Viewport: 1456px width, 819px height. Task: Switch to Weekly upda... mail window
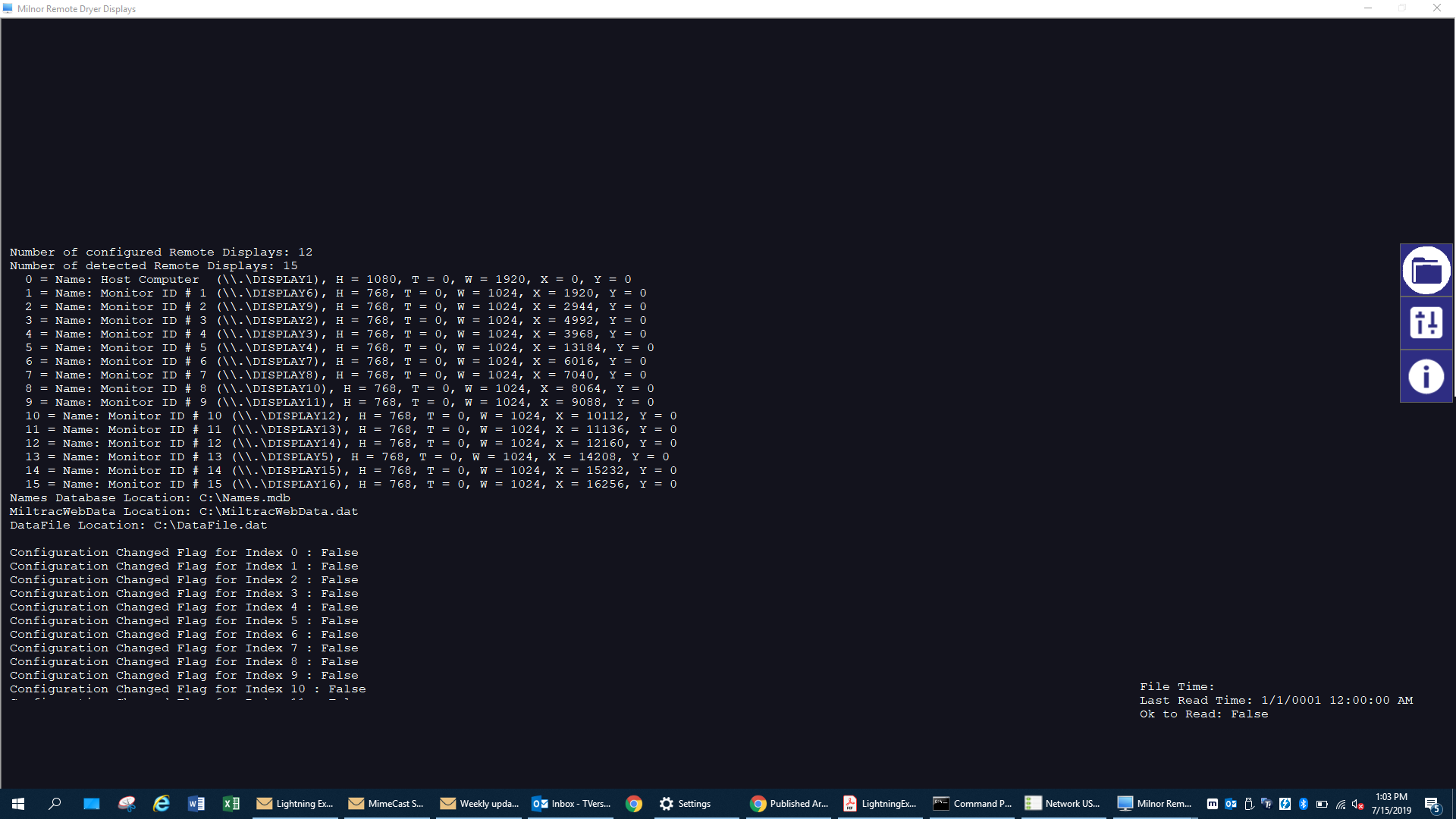point(479,804)
